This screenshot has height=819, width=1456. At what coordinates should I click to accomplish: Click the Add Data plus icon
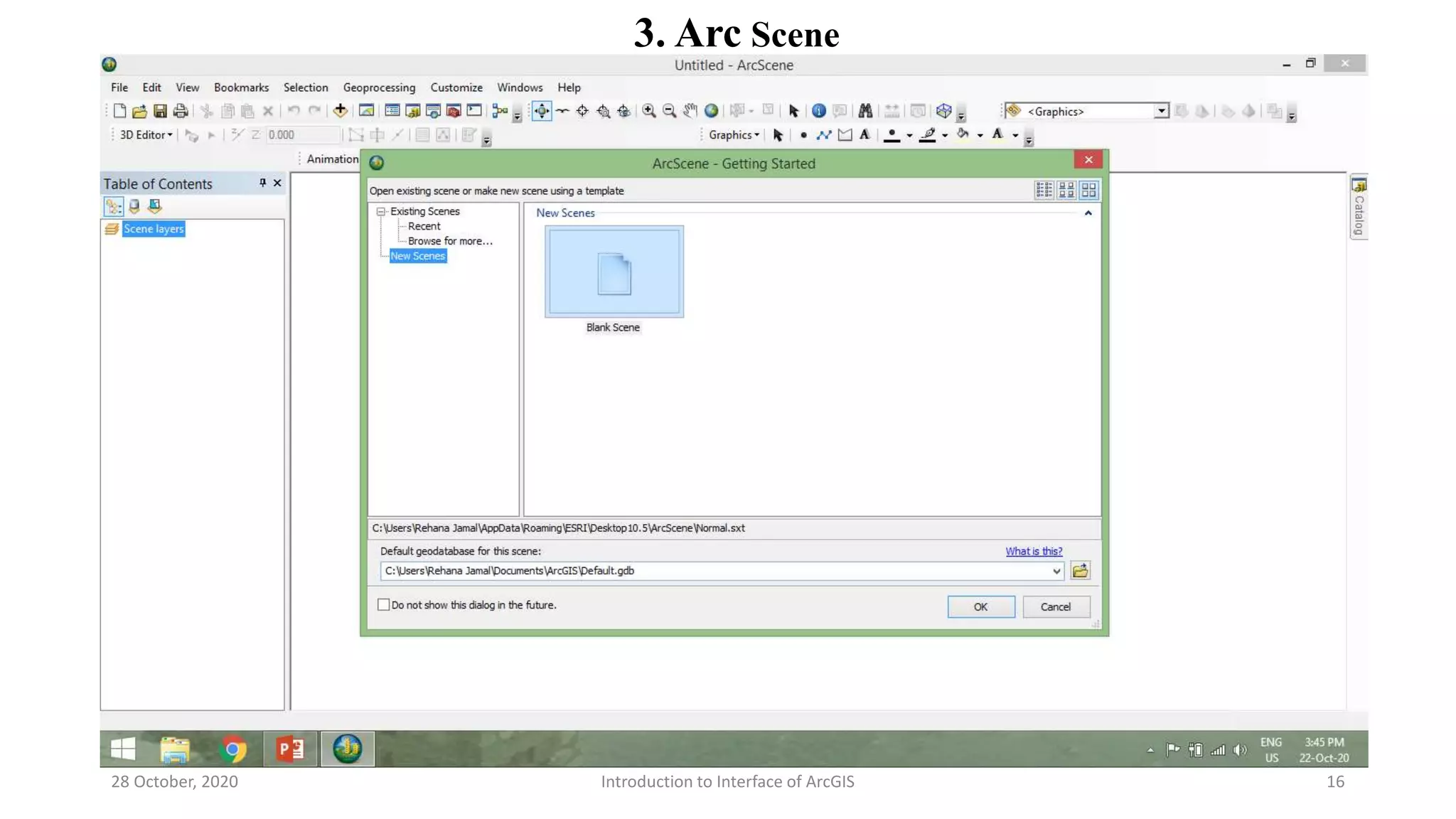pos(341,111)
